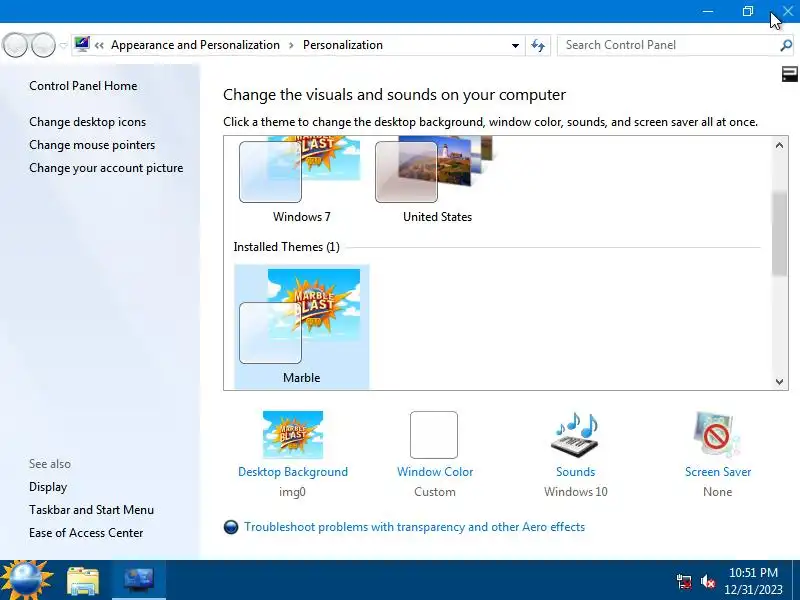
Task: Open the Start menu orb
Action: [27, 580]
